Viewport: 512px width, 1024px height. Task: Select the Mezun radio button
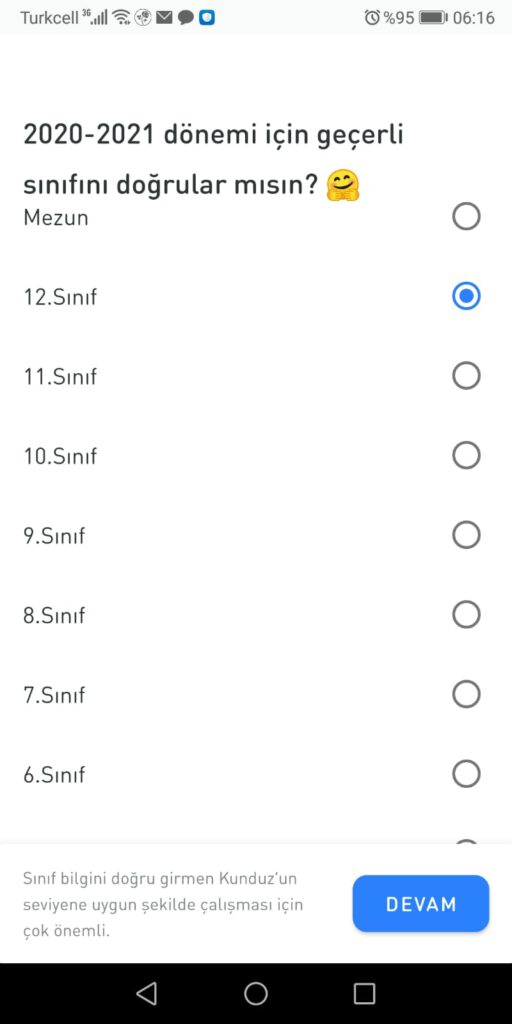466,217
